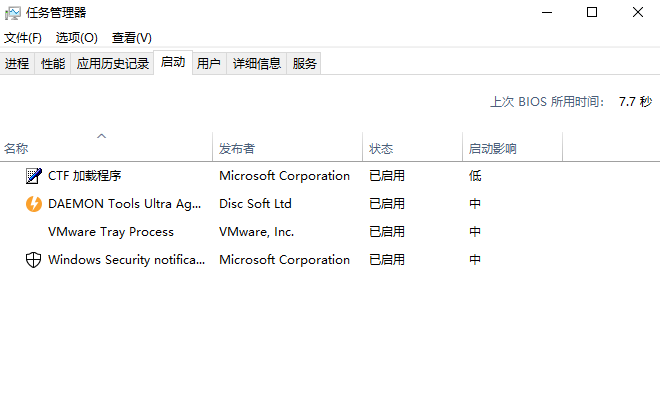
Task: Open the 应用历史记录 tab
Action: pyautogui.click(x=113, y=64)
